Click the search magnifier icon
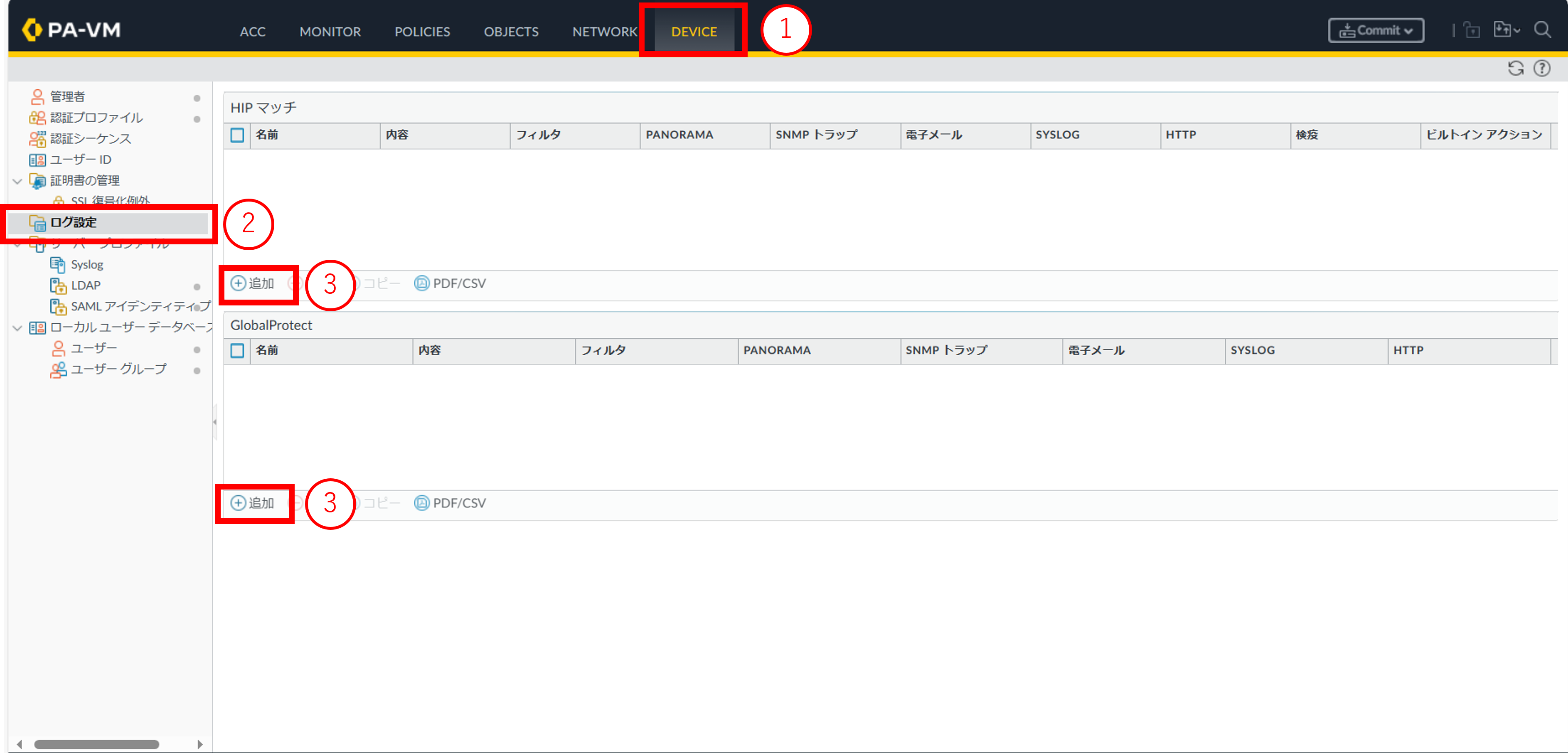The image size is (1568, 753). click(x=1542, y=30)
